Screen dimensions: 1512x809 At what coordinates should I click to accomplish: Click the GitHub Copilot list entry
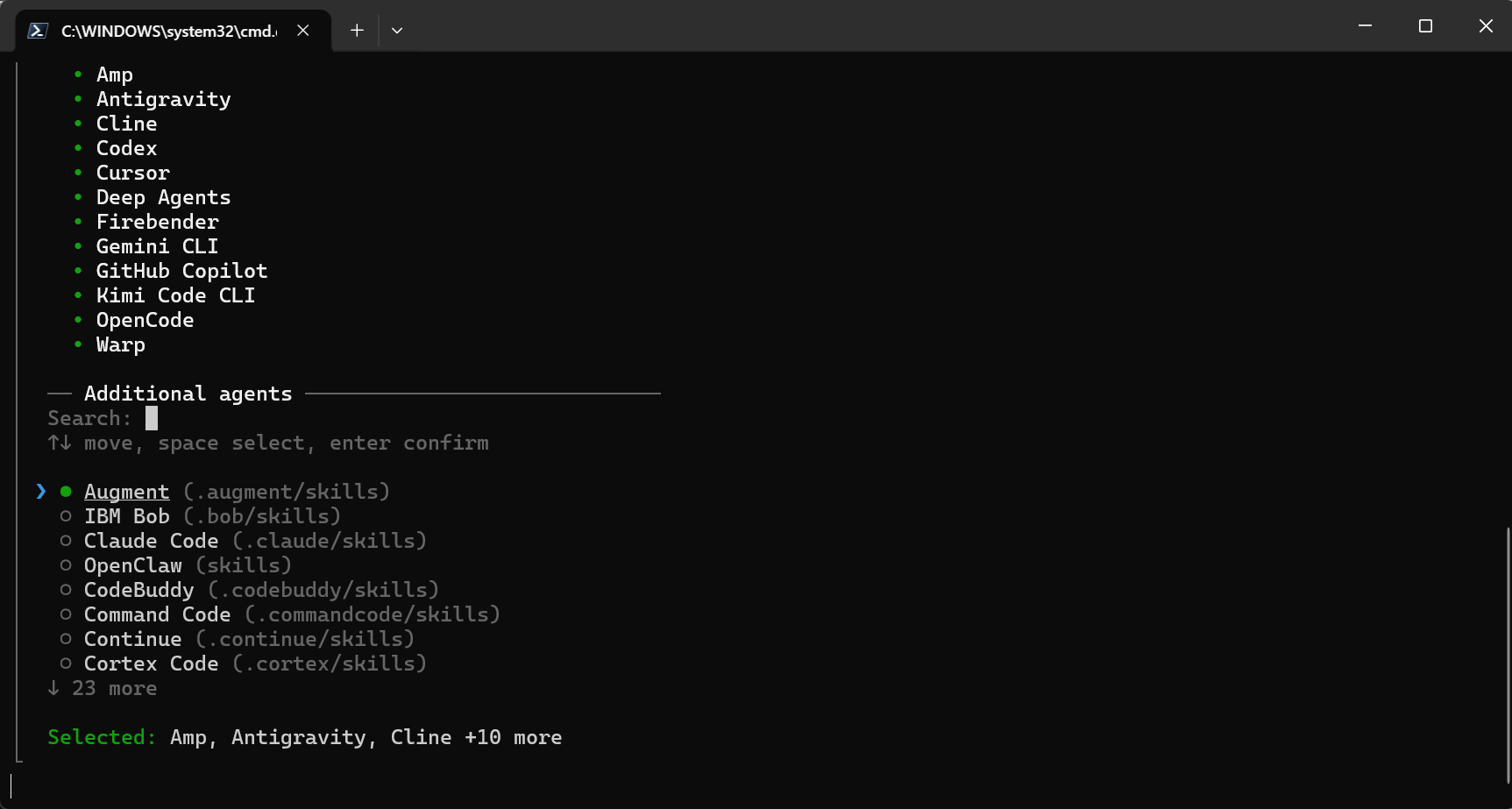(x=182, y=271)
